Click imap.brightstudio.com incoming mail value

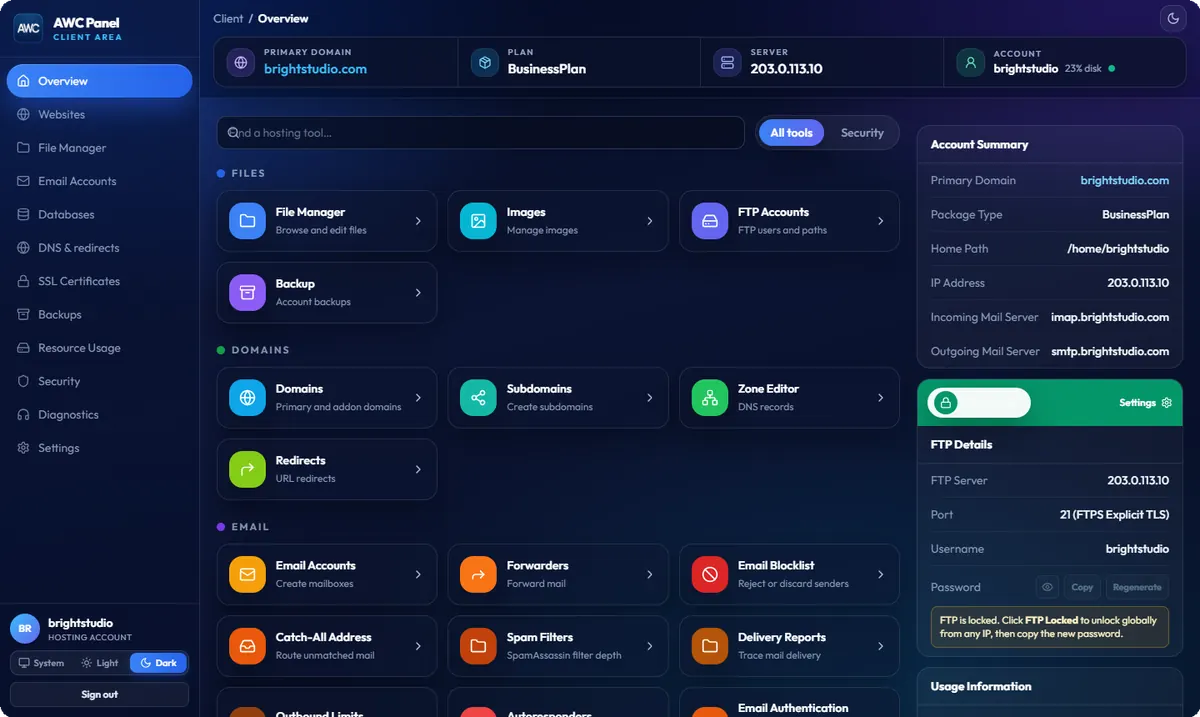point(1110,317)
